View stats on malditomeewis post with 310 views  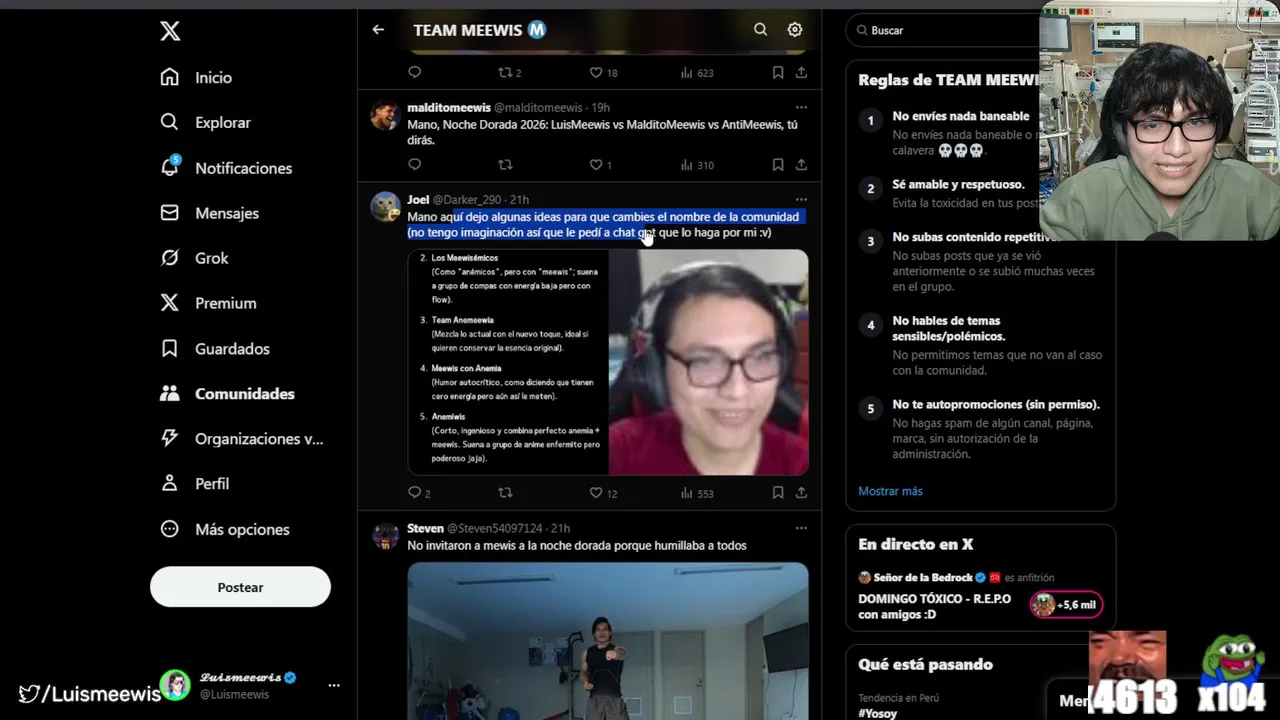click(x=697, y=164)
